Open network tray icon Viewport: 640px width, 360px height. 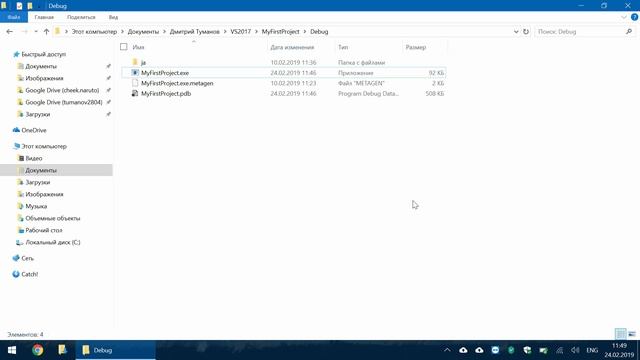point(559,350)
